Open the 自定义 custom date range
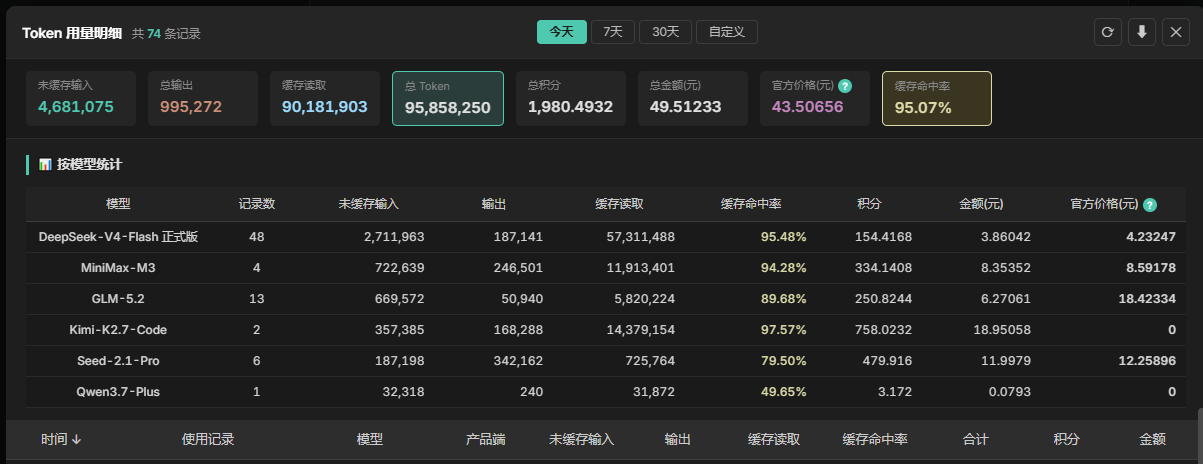Viewport: 1203px width, 464px height. (727, 32)
